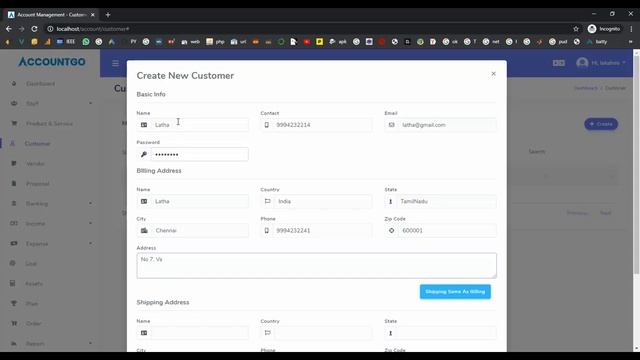Screen dimensions: 640x360
Task: Click the flag icon beside Shipping Country
Action: pyautogui.click(x=267, y=333)
